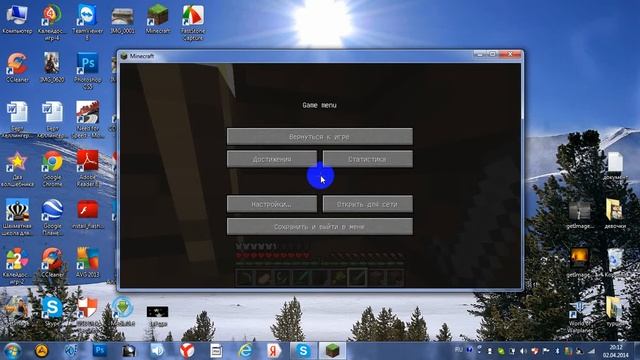Click the Minecraft grass block taskbar button
Image resolution: width=640 pixels, height=360 pixels.
click(332, 351)
